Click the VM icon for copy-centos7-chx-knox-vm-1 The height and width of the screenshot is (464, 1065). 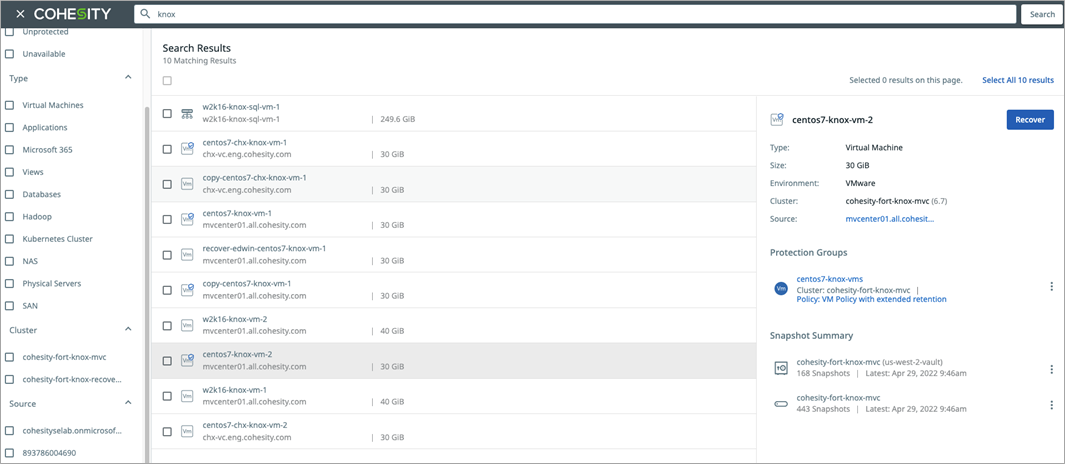[x=188, y=184]
